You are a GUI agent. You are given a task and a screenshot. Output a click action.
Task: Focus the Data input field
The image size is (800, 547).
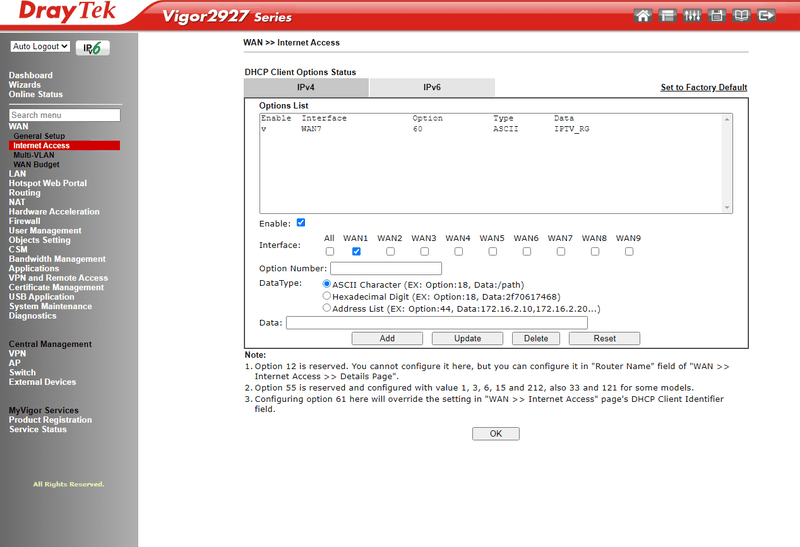tap(437, 323)
